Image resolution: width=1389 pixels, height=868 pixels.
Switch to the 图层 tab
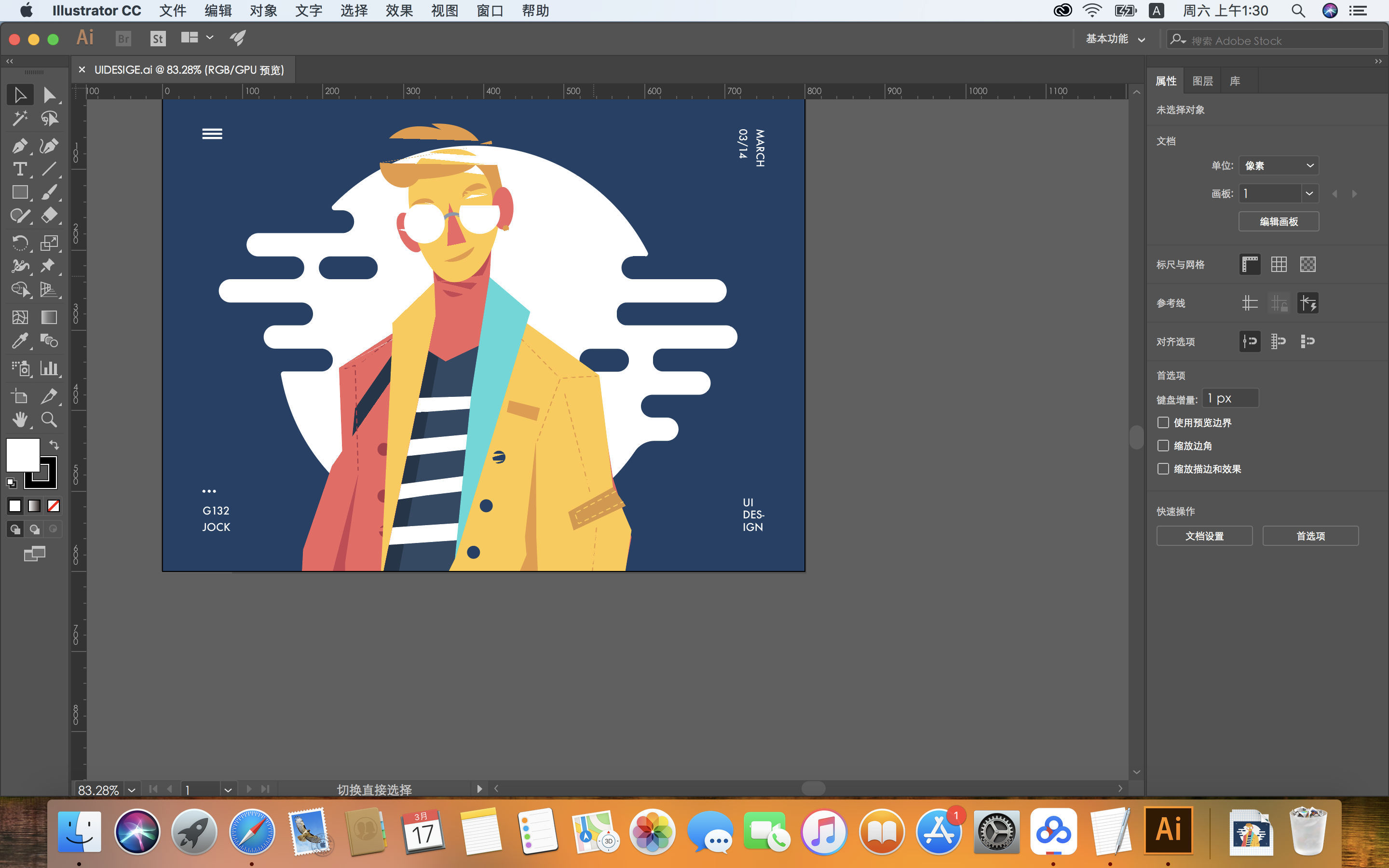pyautogui.click(x=1202, y=81)
